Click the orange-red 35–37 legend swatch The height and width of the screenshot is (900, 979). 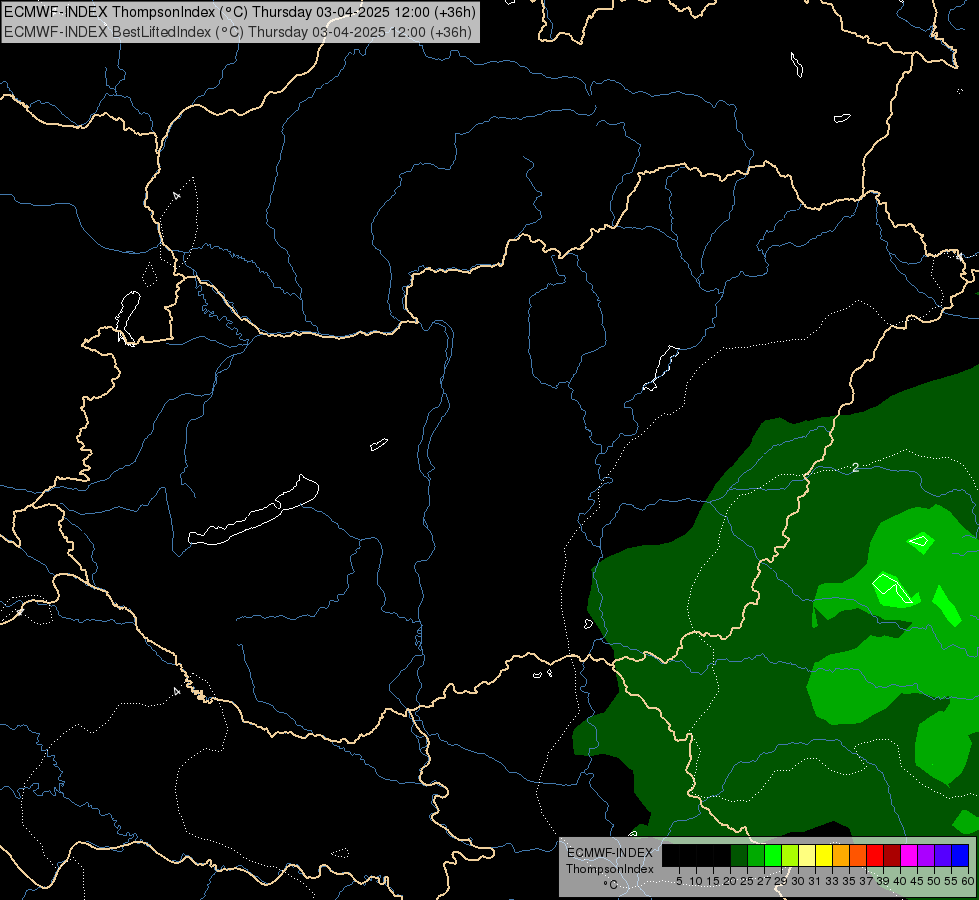click(x=858, y=855)
